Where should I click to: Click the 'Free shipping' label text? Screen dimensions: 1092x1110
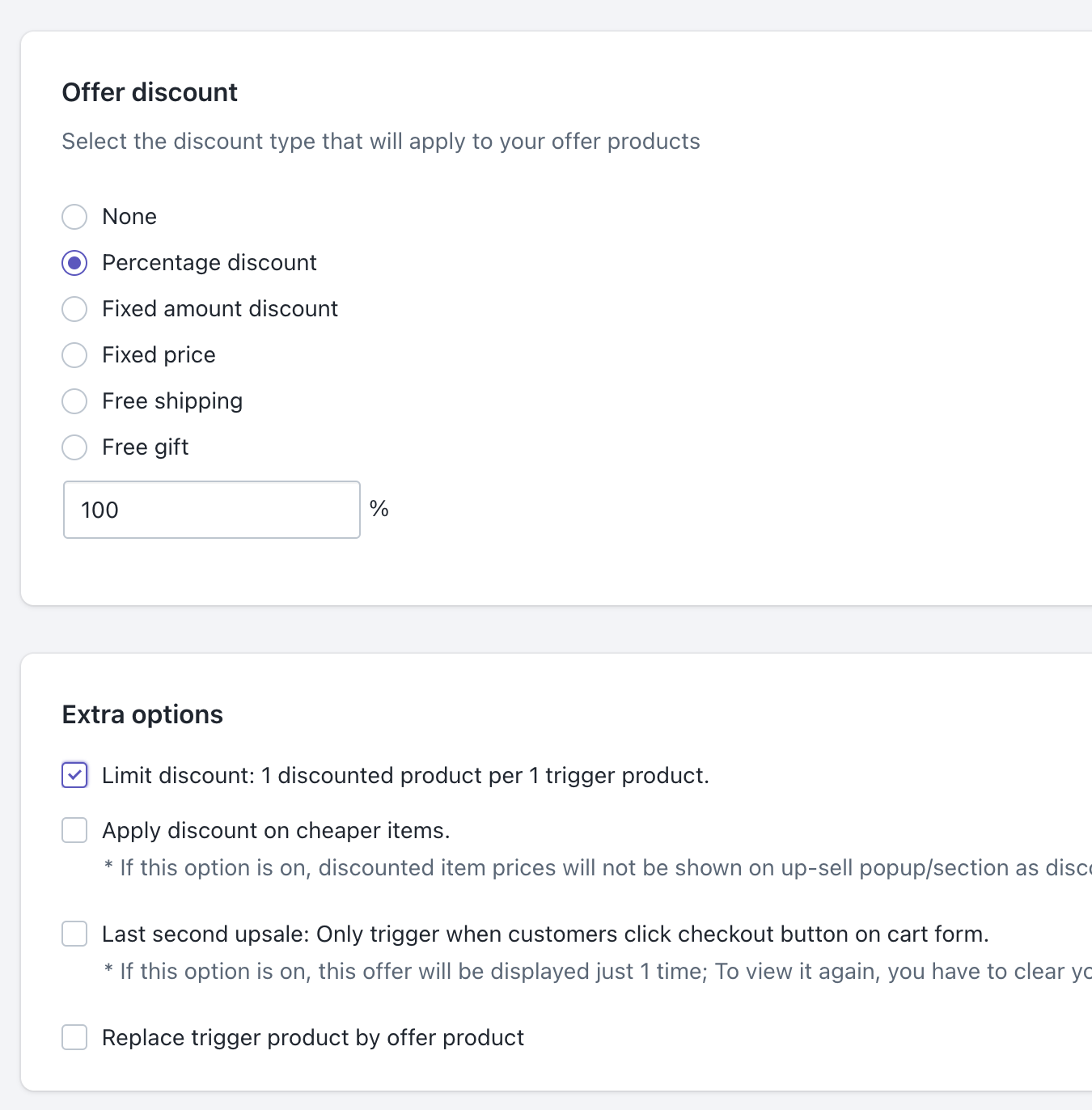[x=172, y=401]
